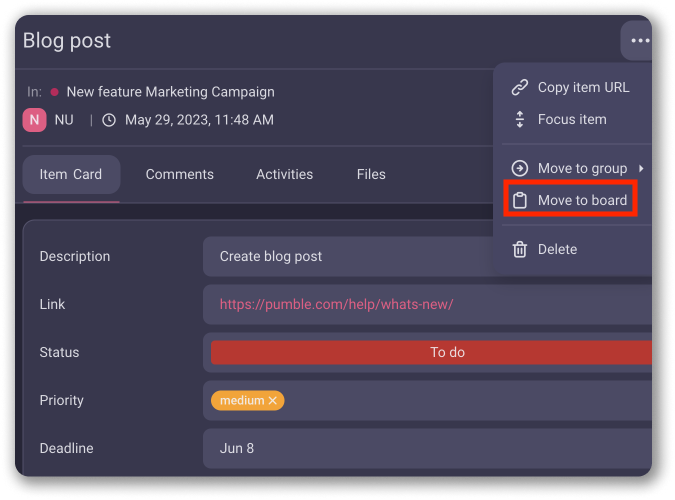Switch to the Comments tab
675x500 pixels.
[179, 174]
